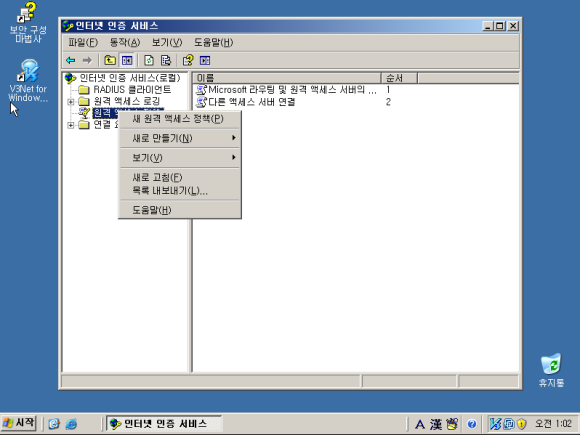Choose 새 원격 액세스 정책(P) from context menu

(x=180, y=119)
